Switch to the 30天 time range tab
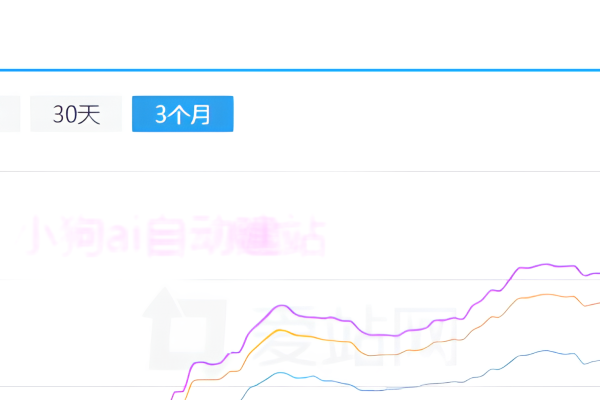This screenshot has width=600, height=400. coord(76,114)
